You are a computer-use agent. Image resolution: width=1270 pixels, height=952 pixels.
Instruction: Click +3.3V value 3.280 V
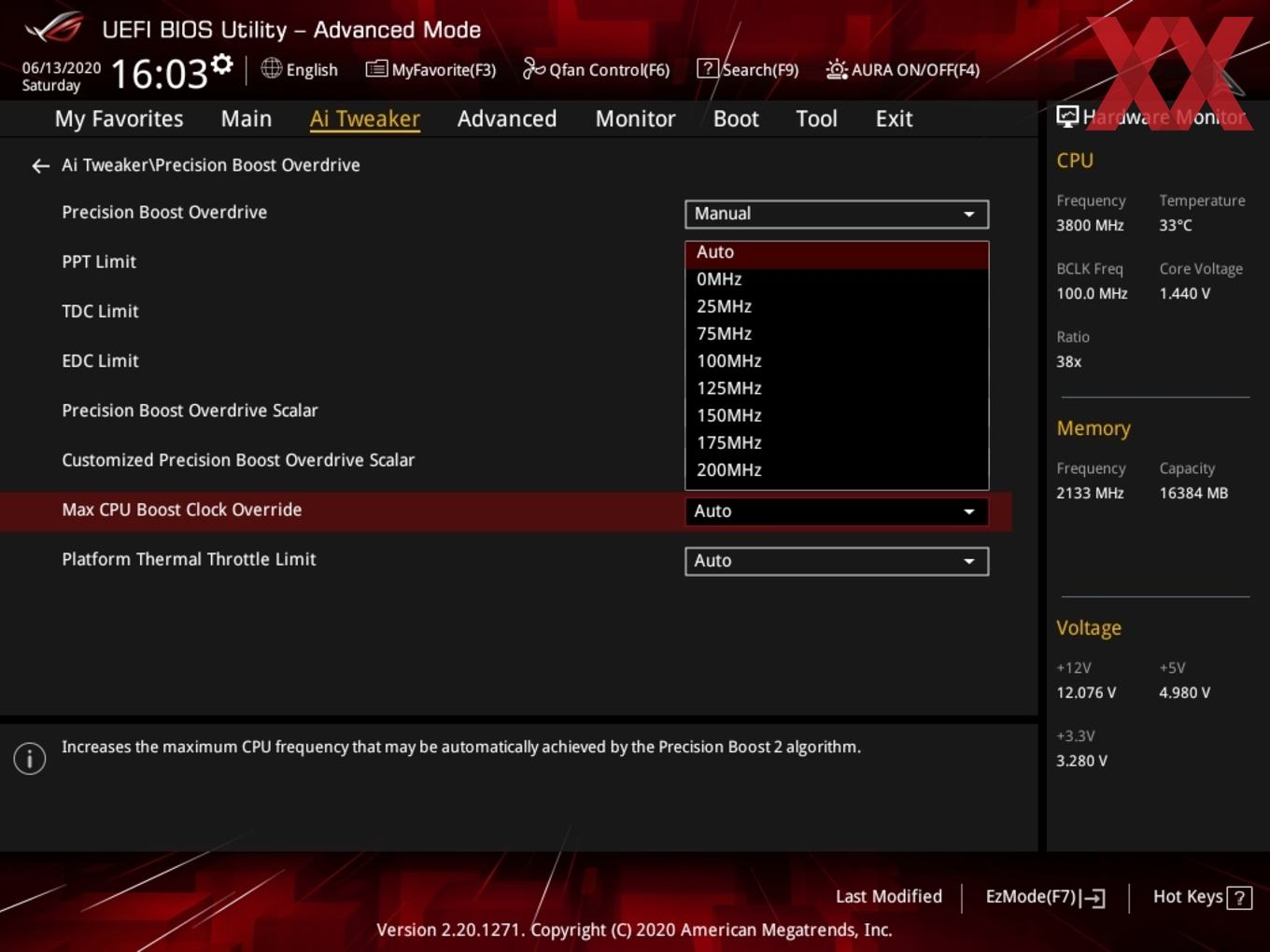tap(1081, 762)
